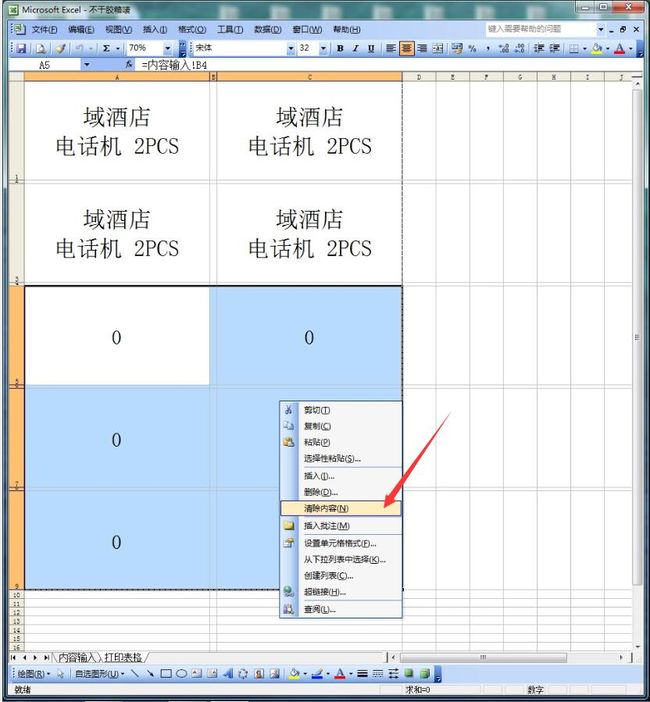
Task: Click the Borders icon in formatting toolbar
Action: 574,48
